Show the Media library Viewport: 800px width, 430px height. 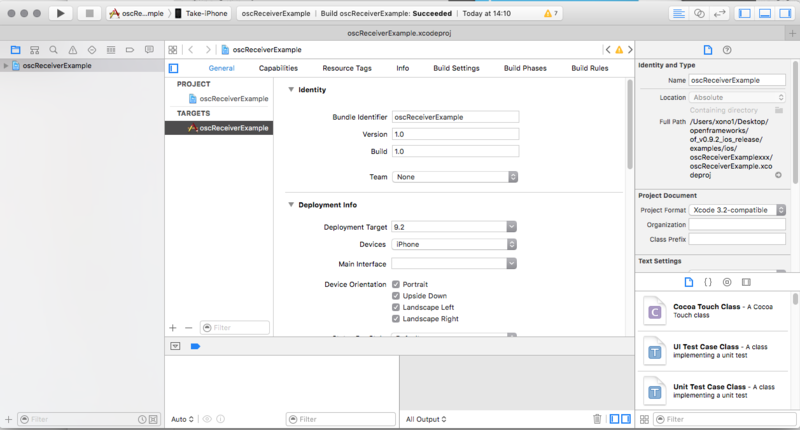point(746,282)
